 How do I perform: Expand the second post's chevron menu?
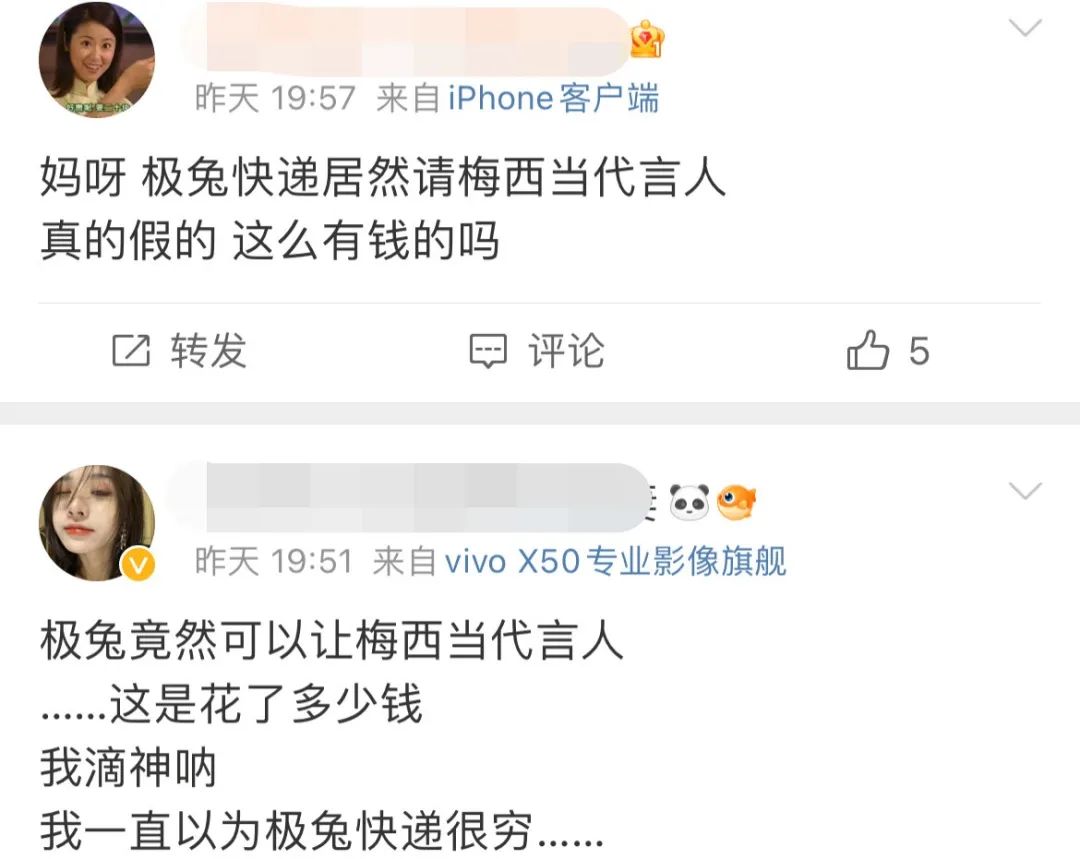(x=1025, y=491)
